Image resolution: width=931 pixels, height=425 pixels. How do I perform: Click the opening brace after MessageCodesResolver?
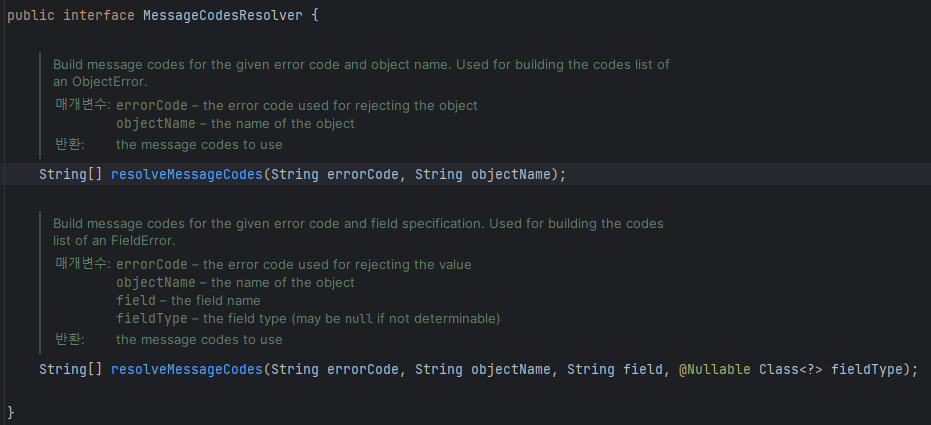click(315, 15)
